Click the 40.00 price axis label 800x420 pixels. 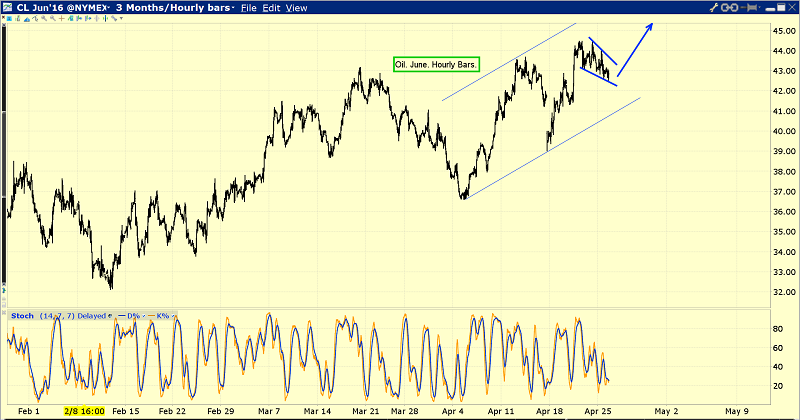pos(784,131)
